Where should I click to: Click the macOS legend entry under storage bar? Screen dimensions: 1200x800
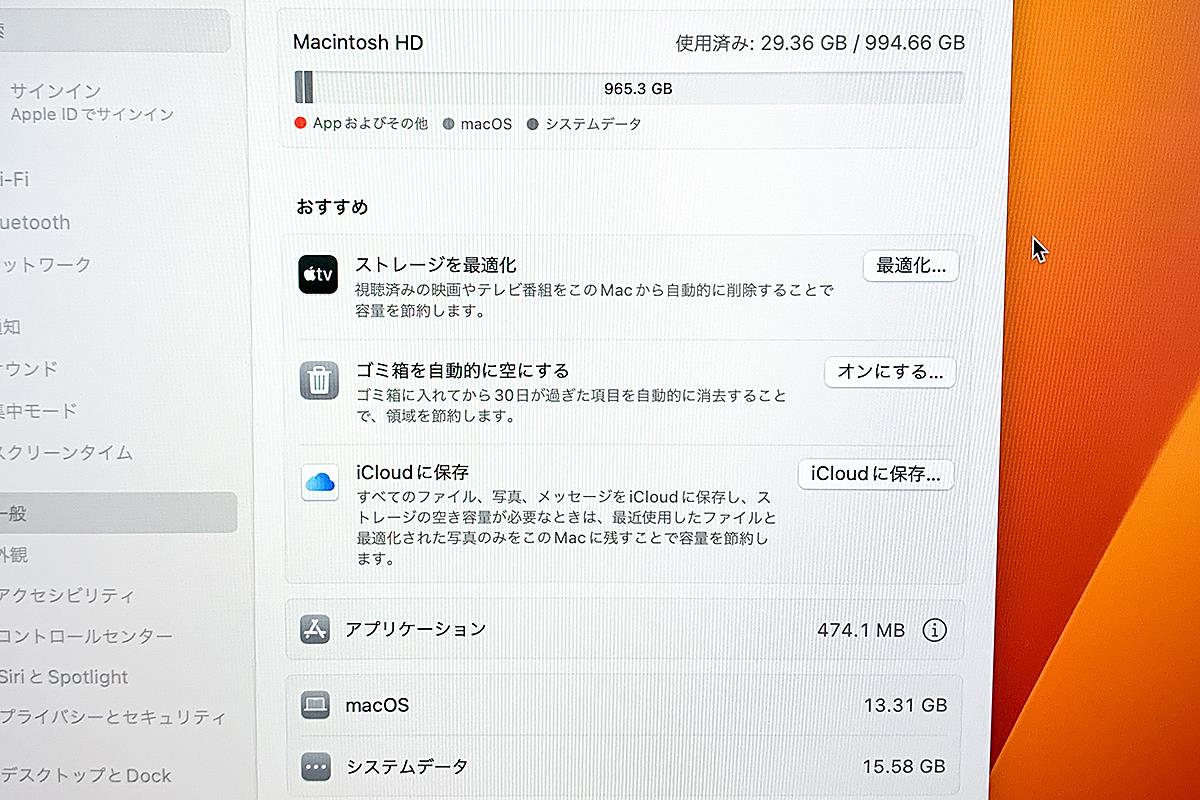coord(477,124)
